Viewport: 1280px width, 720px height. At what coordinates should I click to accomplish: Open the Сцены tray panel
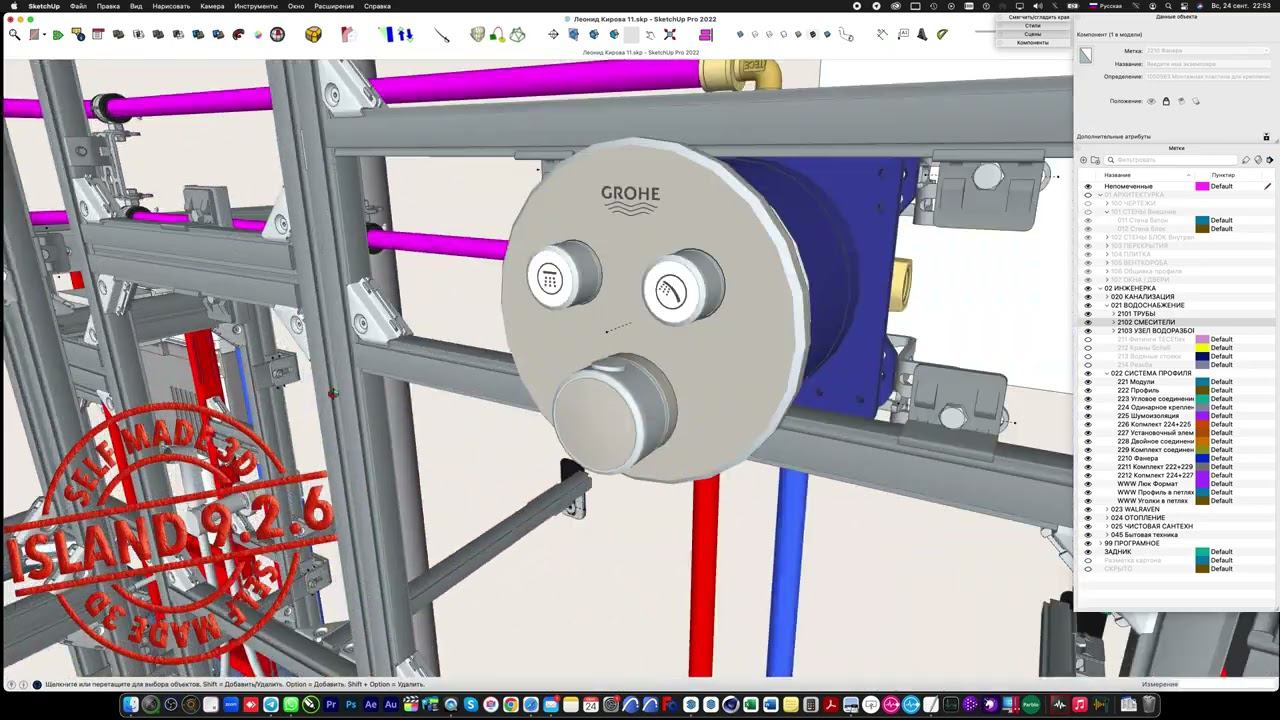(x=1033, y=34)
